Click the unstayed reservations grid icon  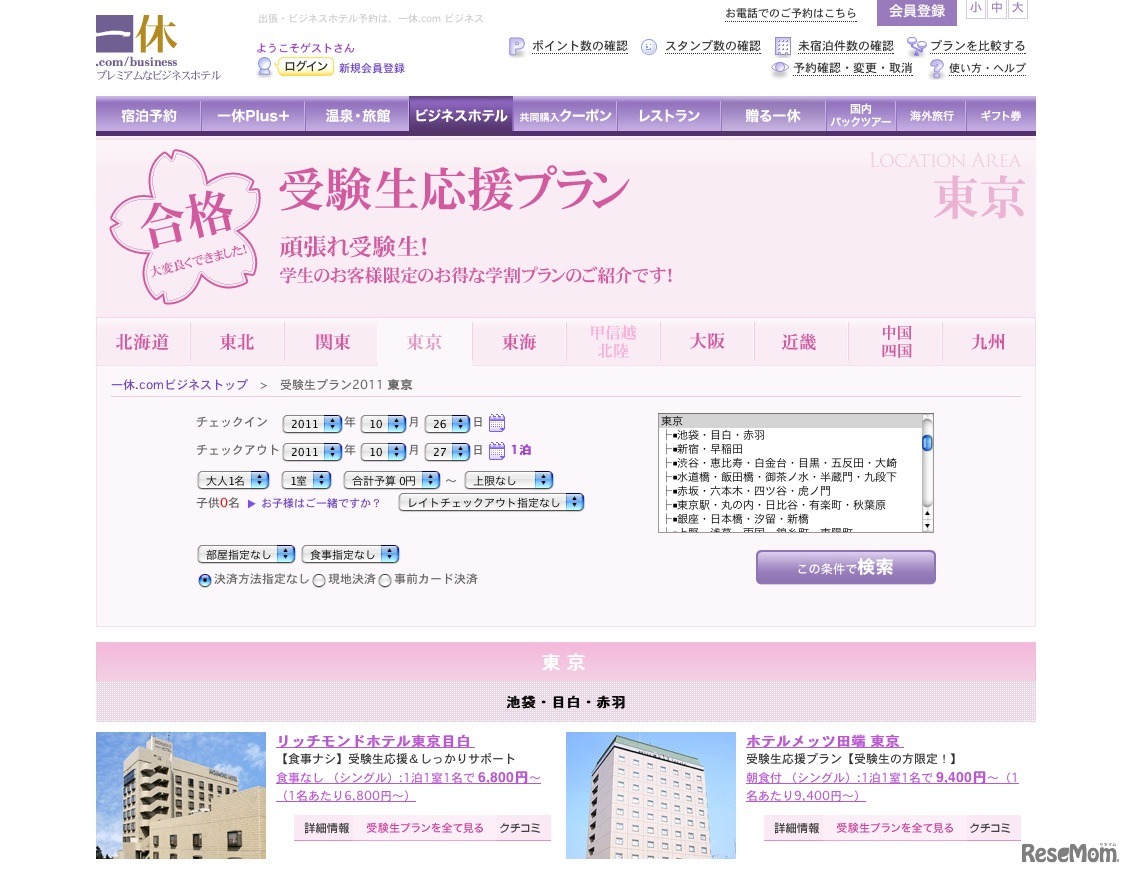pyautogui.click(x=783, y=47)
